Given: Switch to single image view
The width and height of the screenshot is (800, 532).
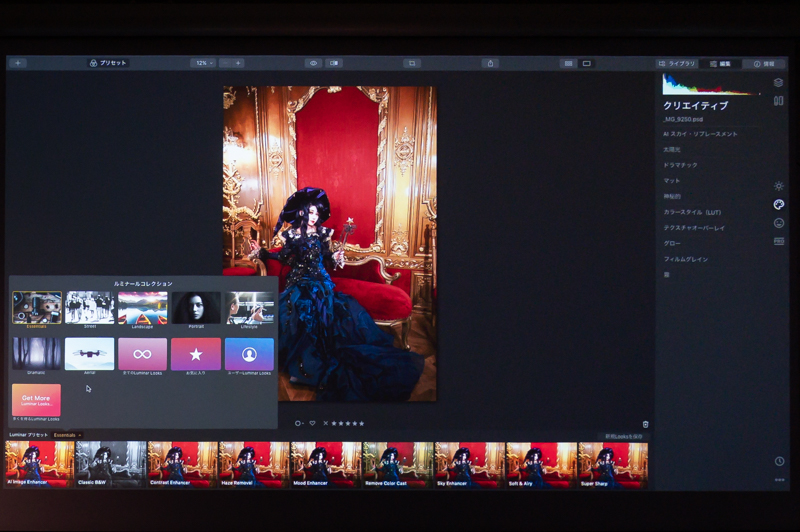Looking at the screenshot, I should point(587,63).
